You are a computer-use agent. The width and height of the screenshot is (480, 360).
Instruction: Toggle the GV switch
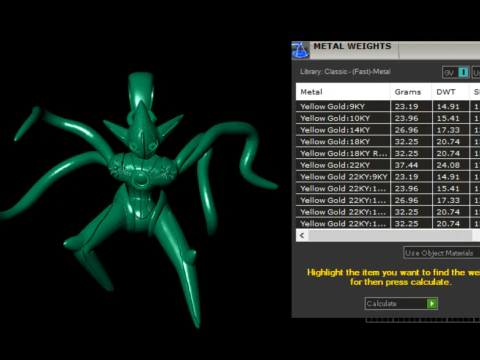pyautogui.click(x=456, y=72)
